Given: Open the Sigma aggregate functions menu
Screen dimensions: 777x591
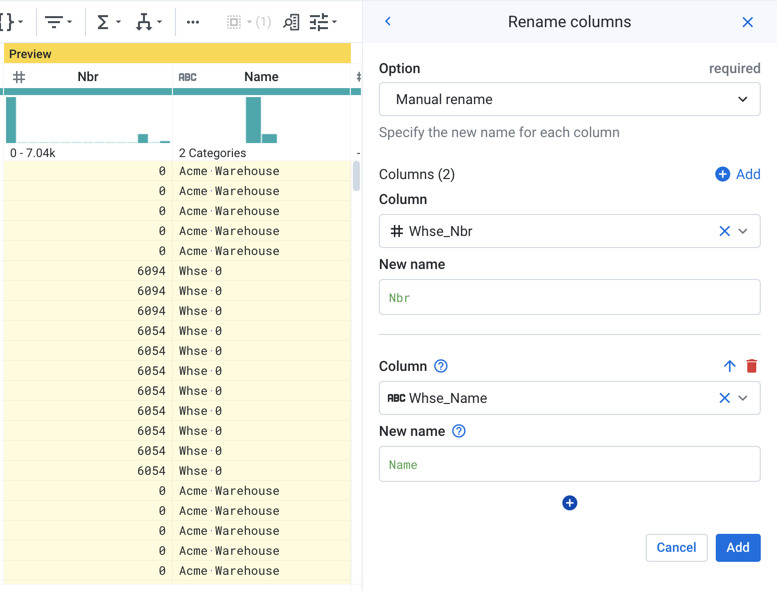Looking at the screenshot, I should (108, 22).
